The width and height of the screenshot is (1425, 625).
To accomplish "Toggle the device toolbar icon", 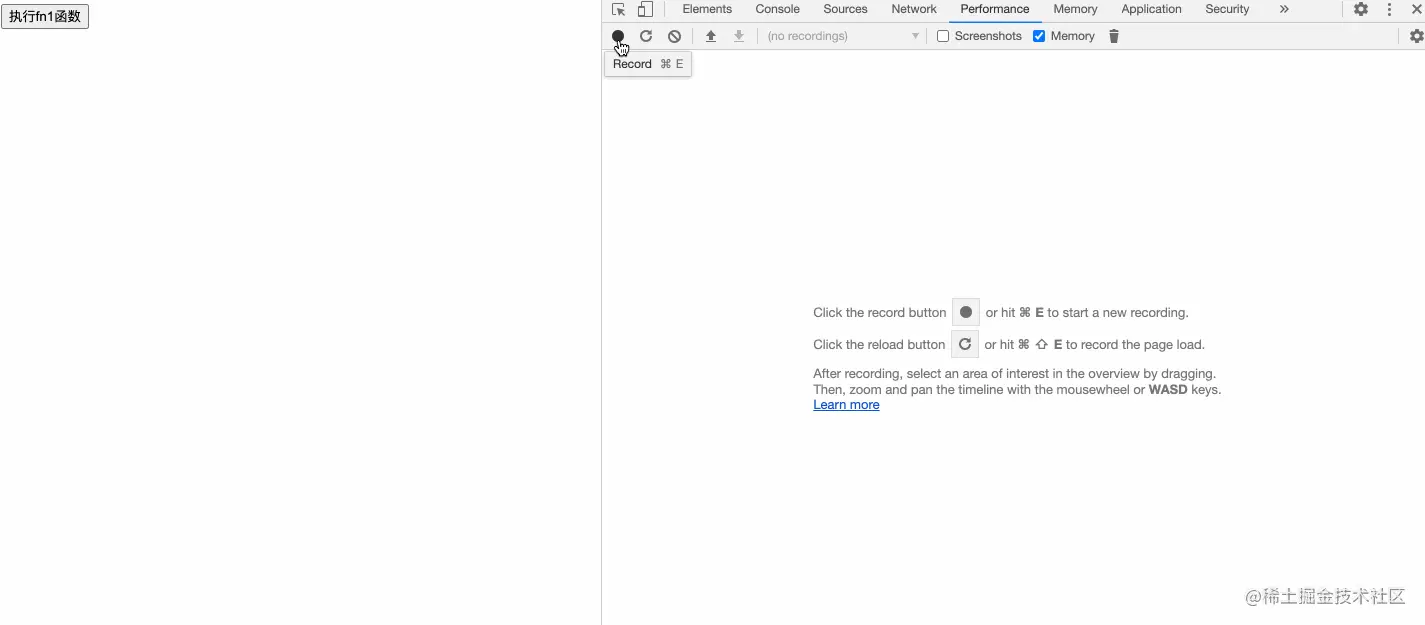I will click(x=645, y=9).
